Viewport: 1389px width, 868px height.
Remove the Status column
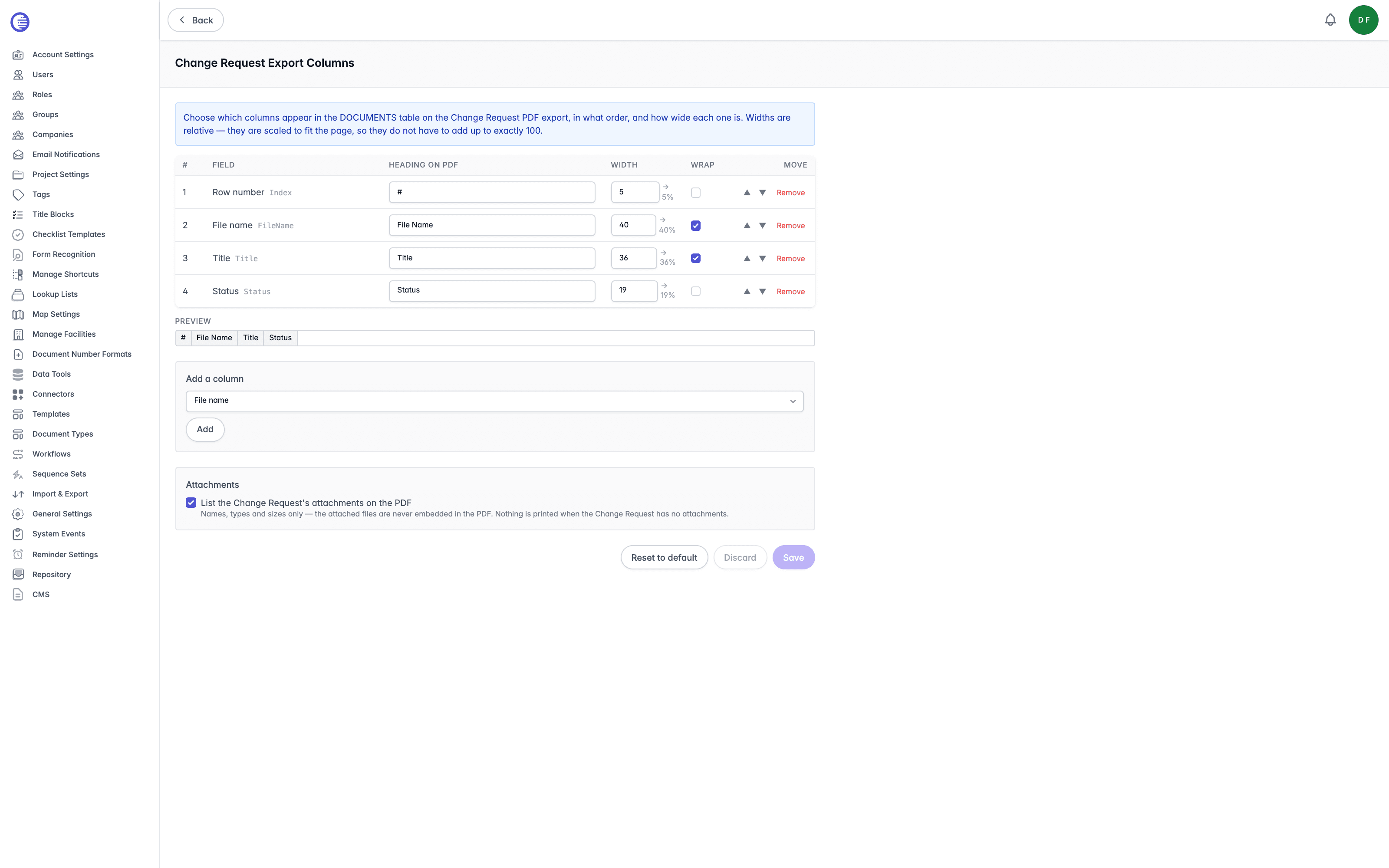(x=790, y=292)
